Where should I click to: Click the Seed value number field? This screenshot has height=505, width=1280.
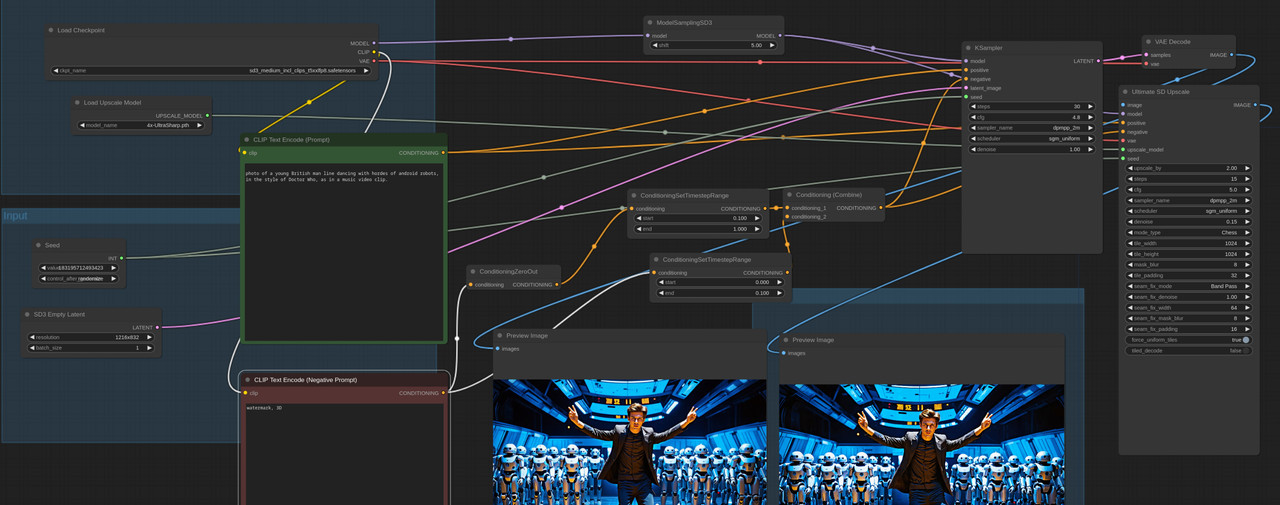[80, 268]
